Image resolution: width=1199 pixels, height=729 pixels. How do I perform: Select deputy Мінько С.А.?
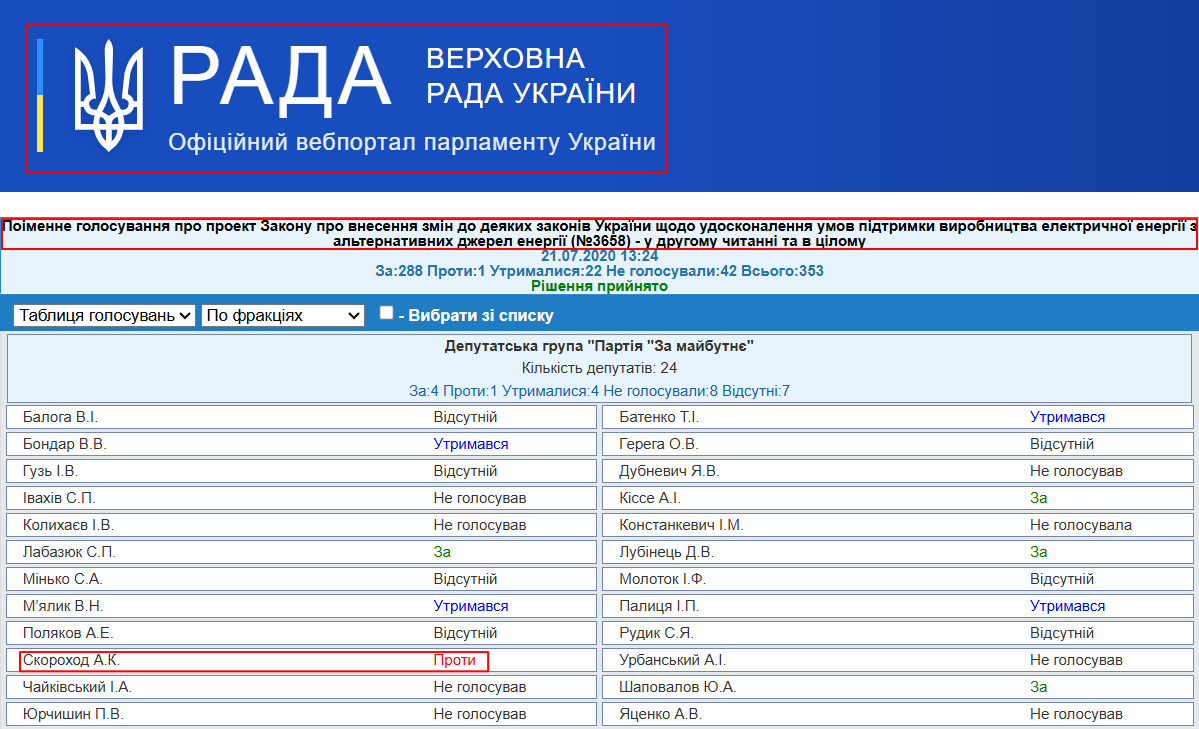pos(63,579)
